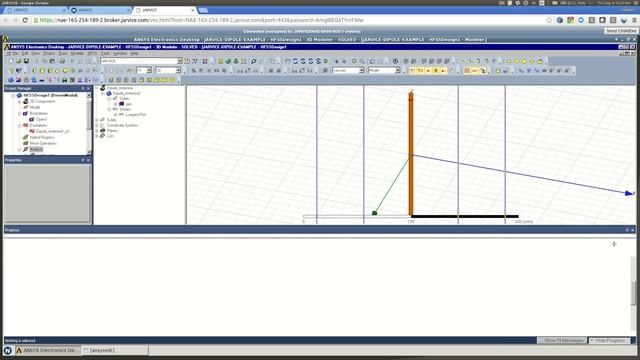640x360 pixels.
Task: Open the Draw menu
Action: pos(63,53)
